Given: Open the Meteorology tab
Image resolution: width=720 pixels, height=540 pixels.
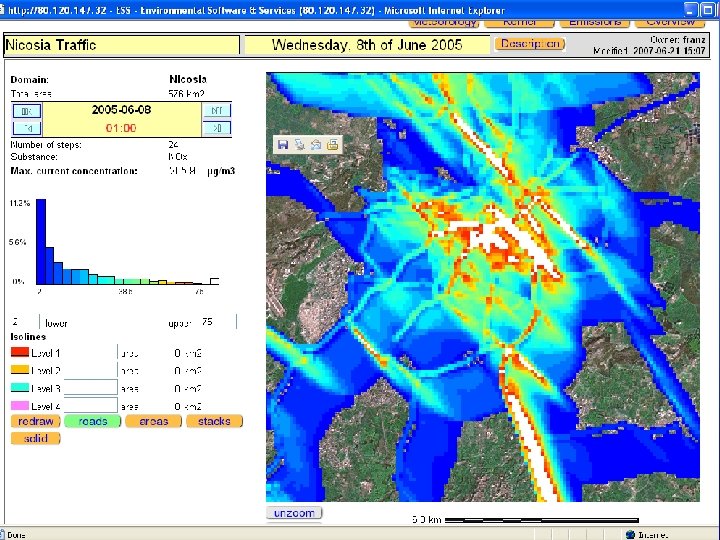Looking at the screenshot, I should (444, 22).
